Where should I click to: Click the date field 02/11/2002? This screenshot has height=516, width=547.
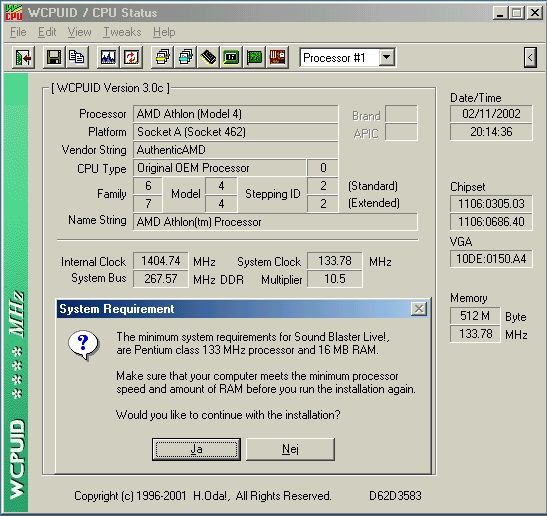click(x=491, y=114)
